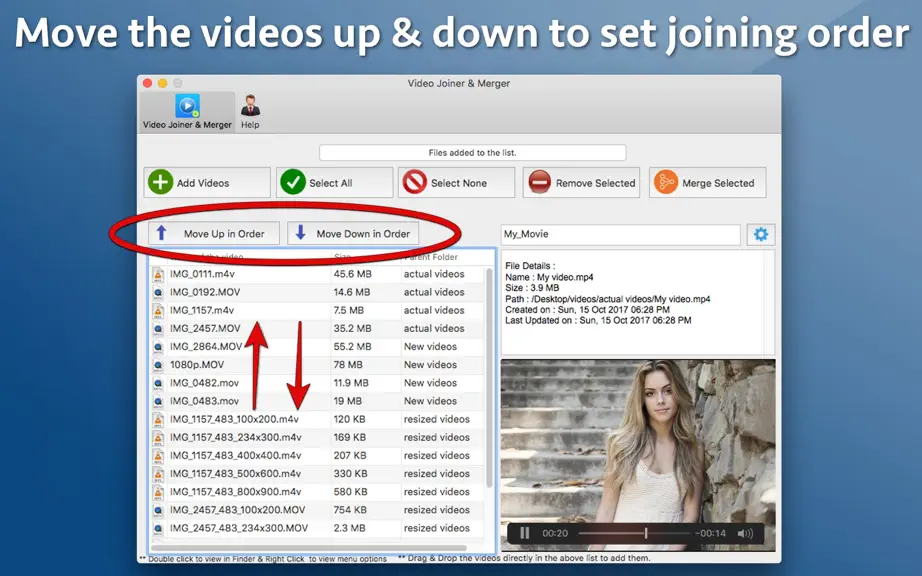The width and height of the screenshot is (922, 576).
Task: Click the green plus Add Videos icon
Action: pyautogui.click(x=161, y=182)
